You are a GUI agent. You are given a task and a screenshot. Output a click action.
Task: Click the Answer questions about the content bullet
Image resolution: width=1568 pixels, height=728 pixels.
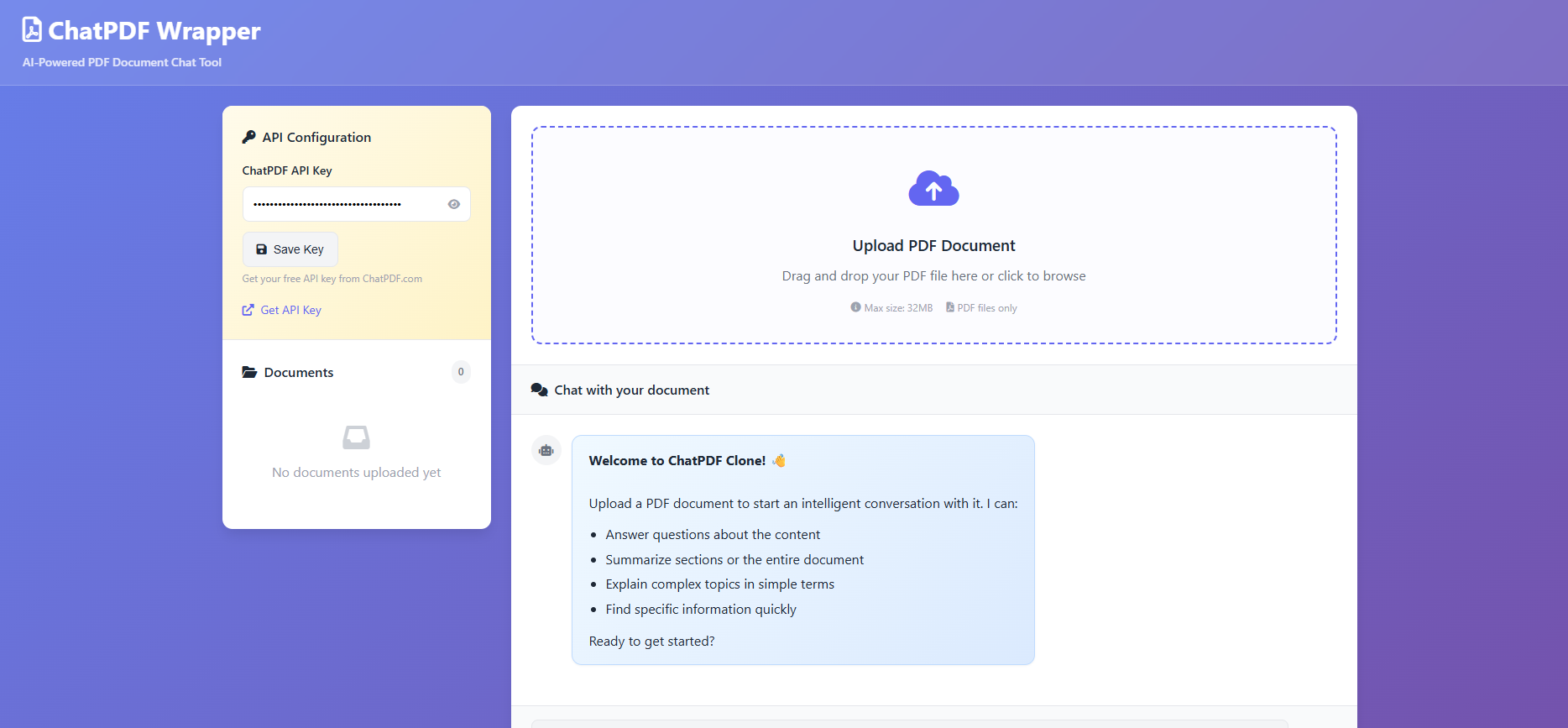(x=713, y=535)
